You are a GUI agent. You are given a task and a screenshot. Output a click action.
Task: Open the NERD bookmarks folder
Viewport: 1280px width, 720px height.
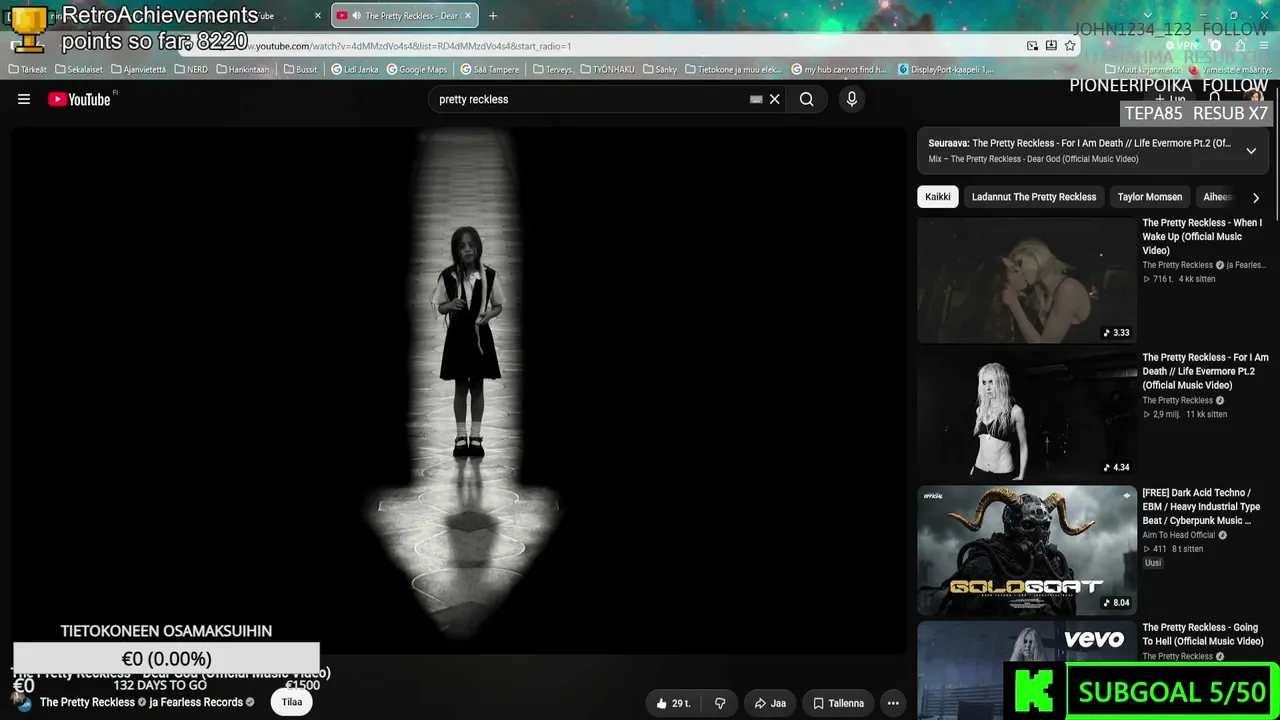[191, 70]
